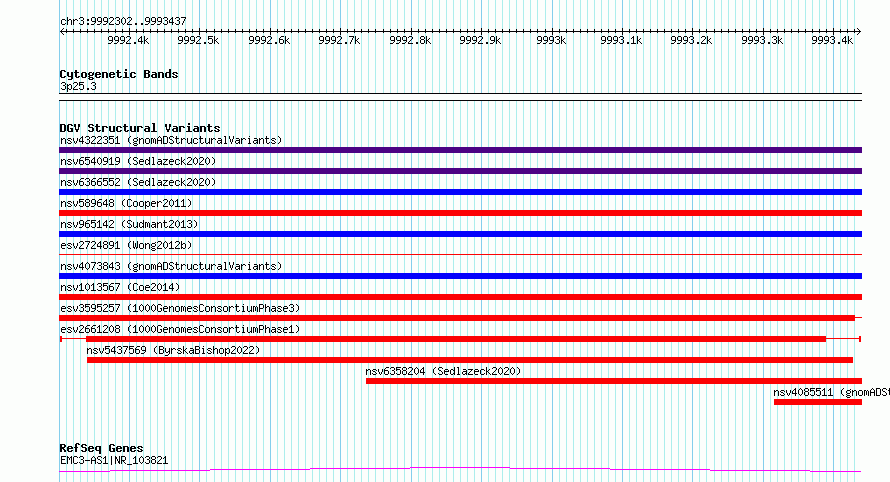Click the red bar under nsv5437569

[x=470, y=360]
